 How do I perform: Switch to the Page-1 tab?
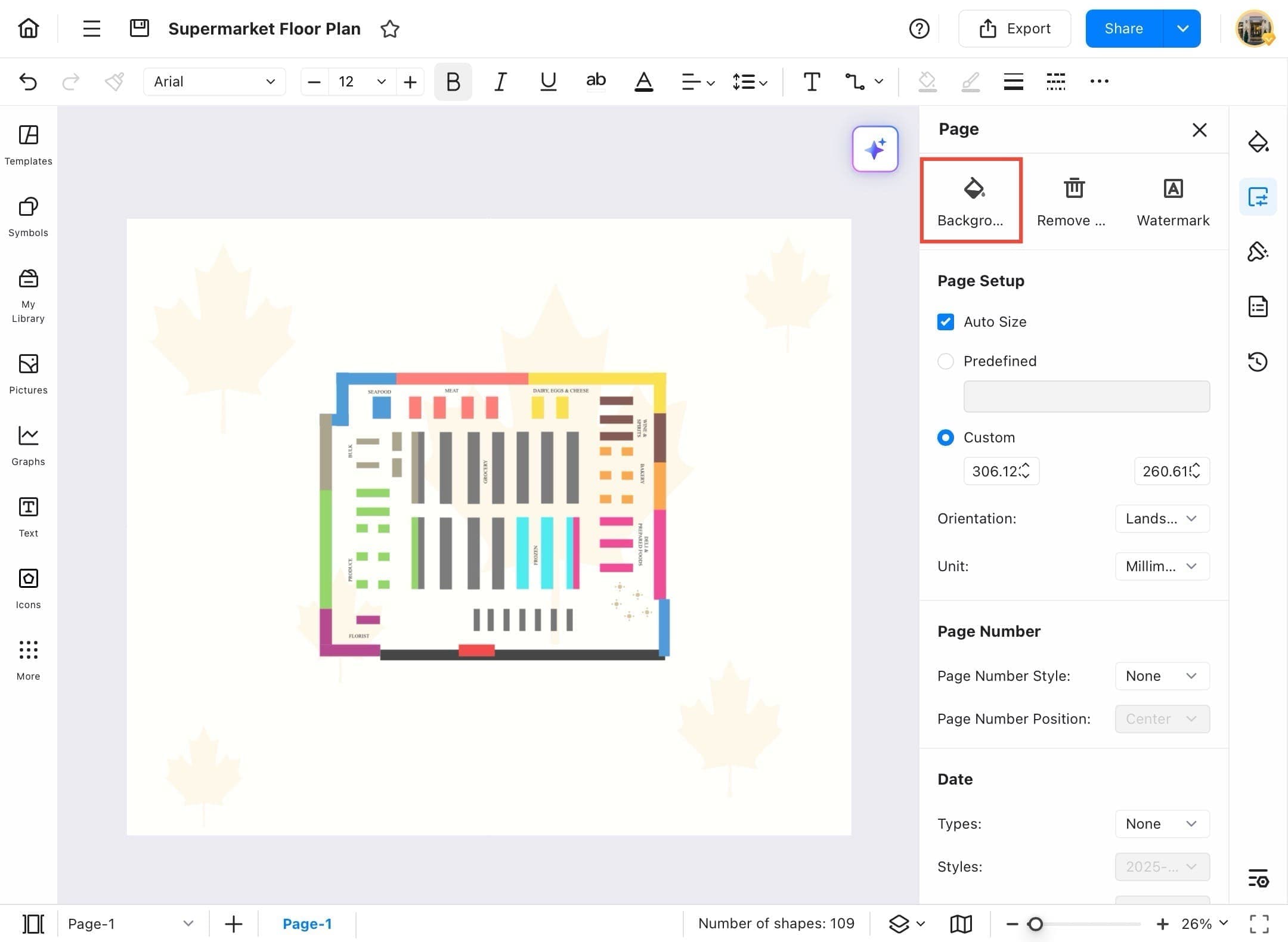(x=306, y=924)
